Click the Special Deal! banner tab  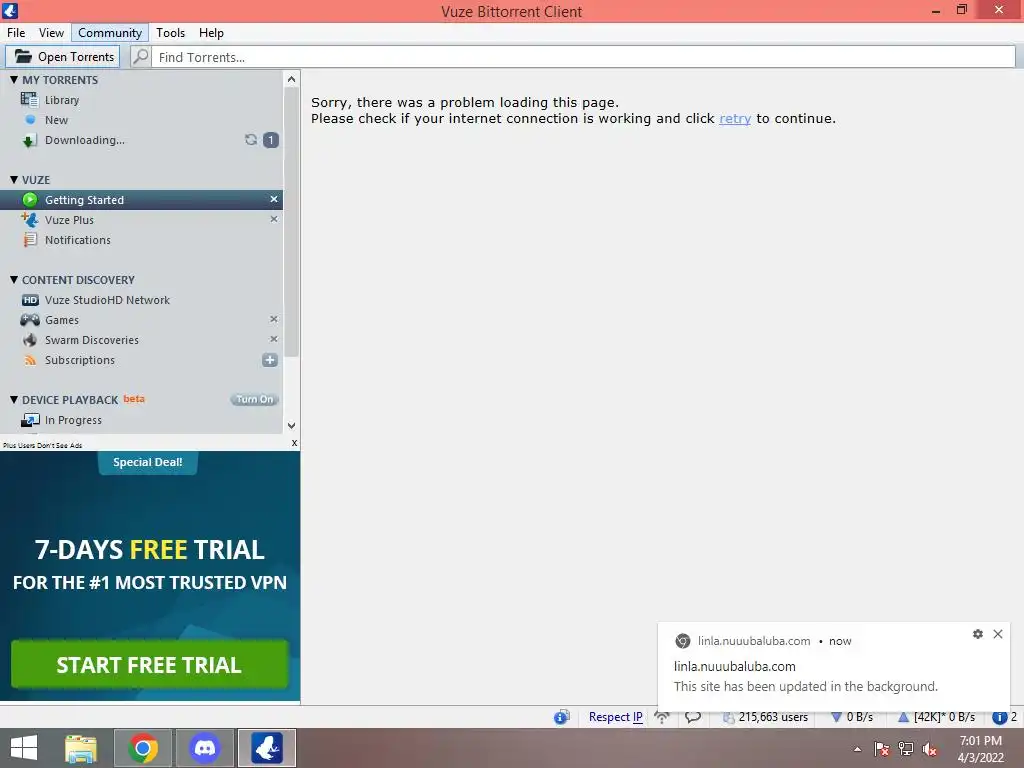[x=148, y=462]
